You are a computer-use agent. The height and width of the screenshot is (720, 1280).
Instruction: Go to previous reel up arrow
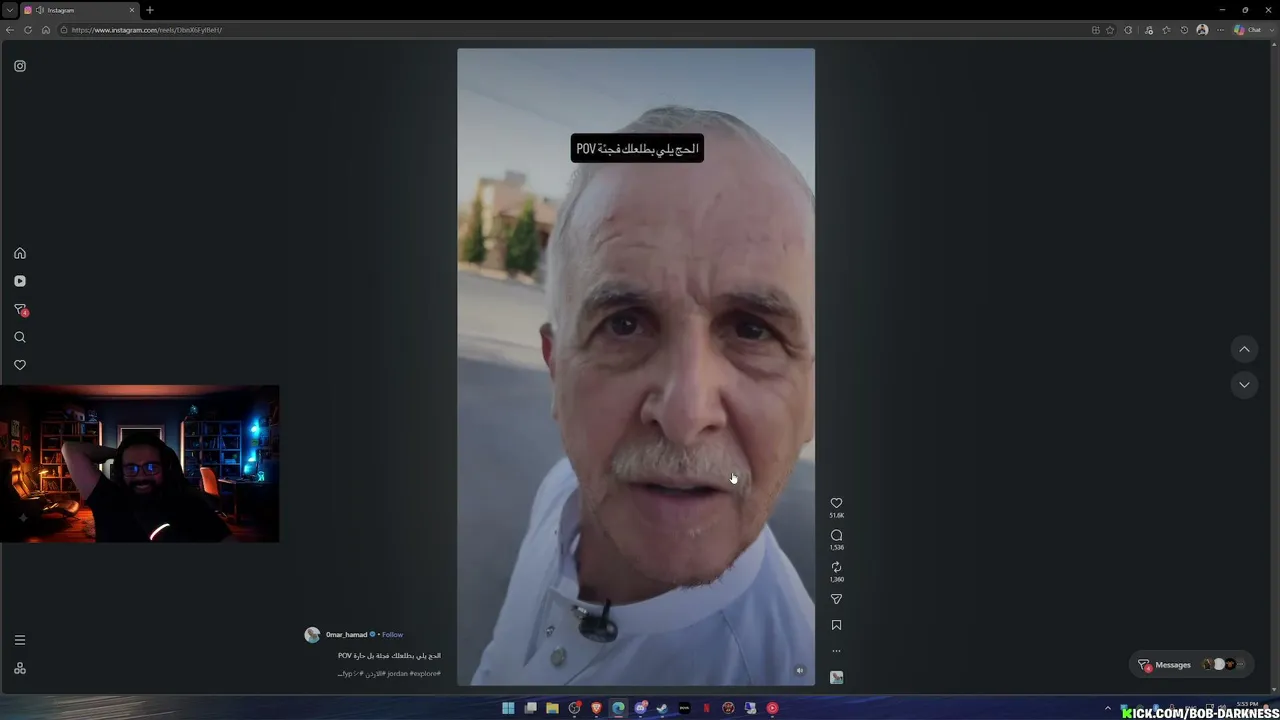click(x=1244, y=349)
